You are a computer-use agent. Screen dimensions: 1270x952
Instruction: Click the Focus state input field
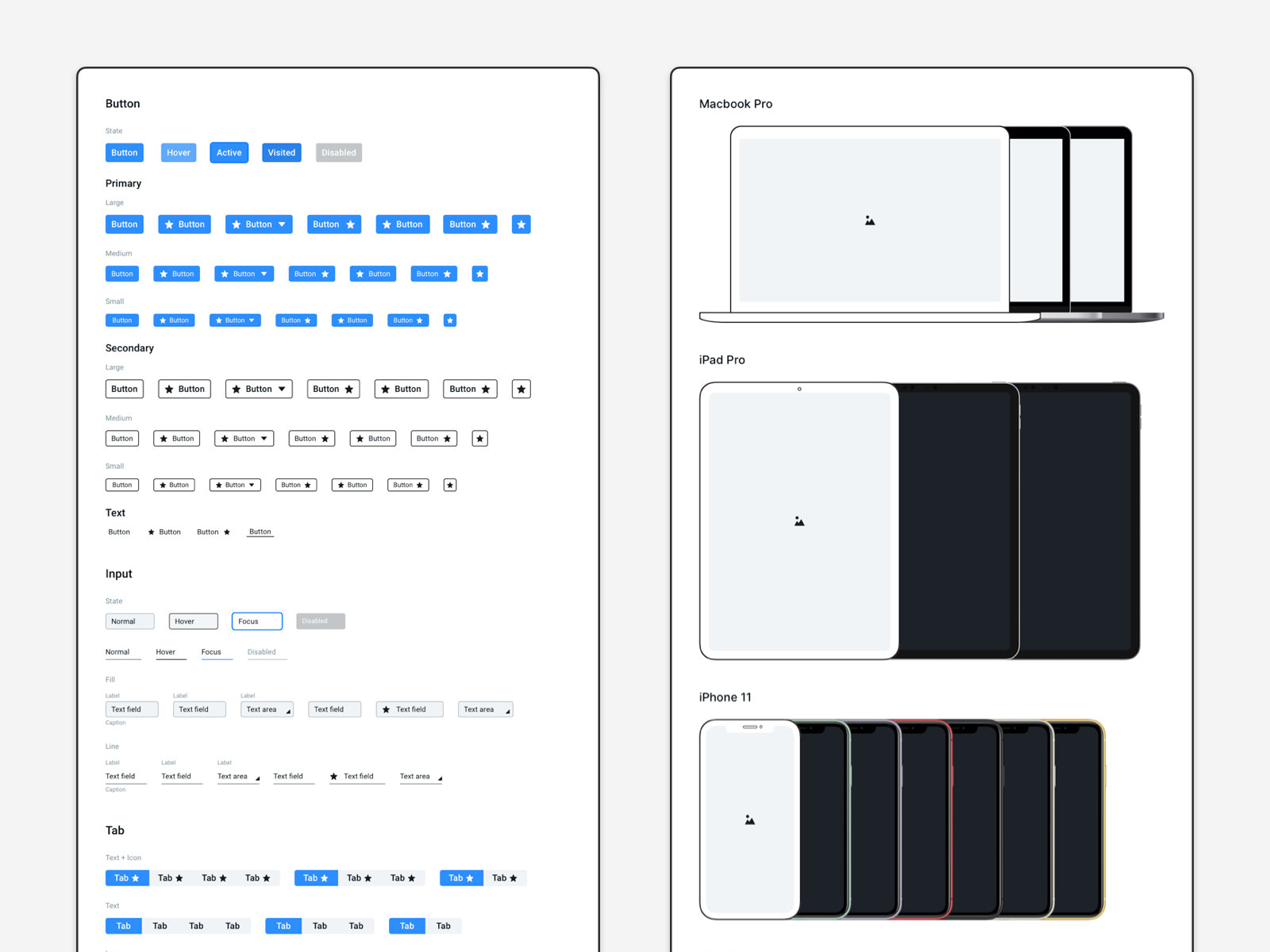tap(257, 621)
